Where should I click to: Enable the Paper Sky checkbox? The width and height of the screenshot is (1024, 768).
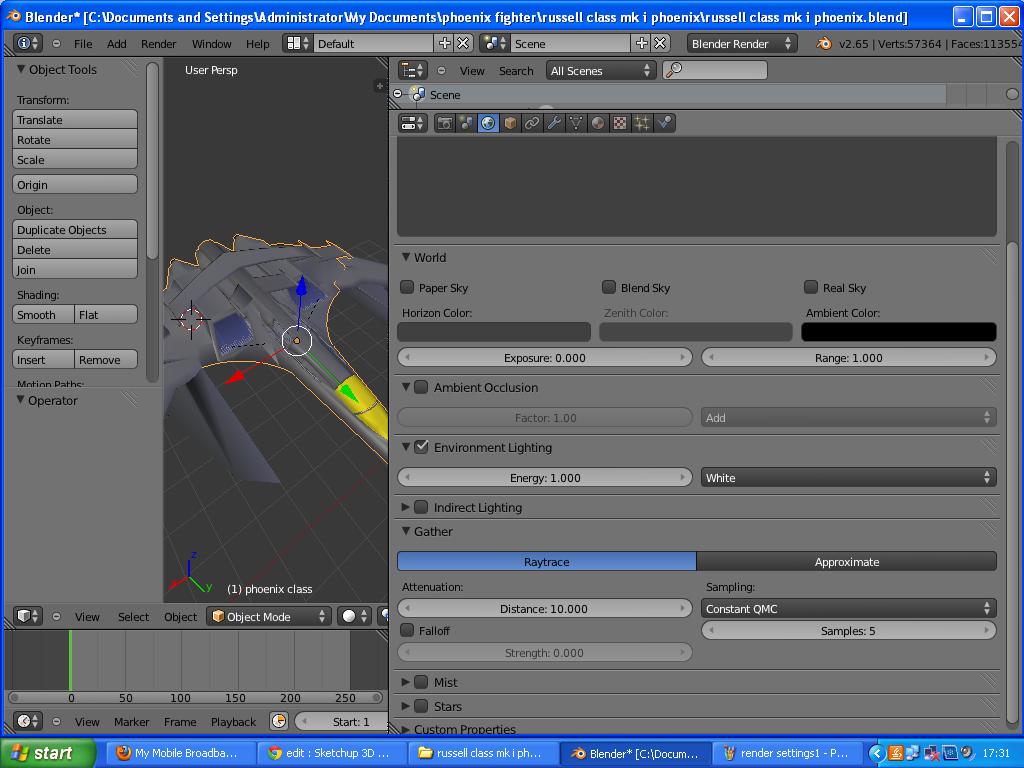click(407, 287)
